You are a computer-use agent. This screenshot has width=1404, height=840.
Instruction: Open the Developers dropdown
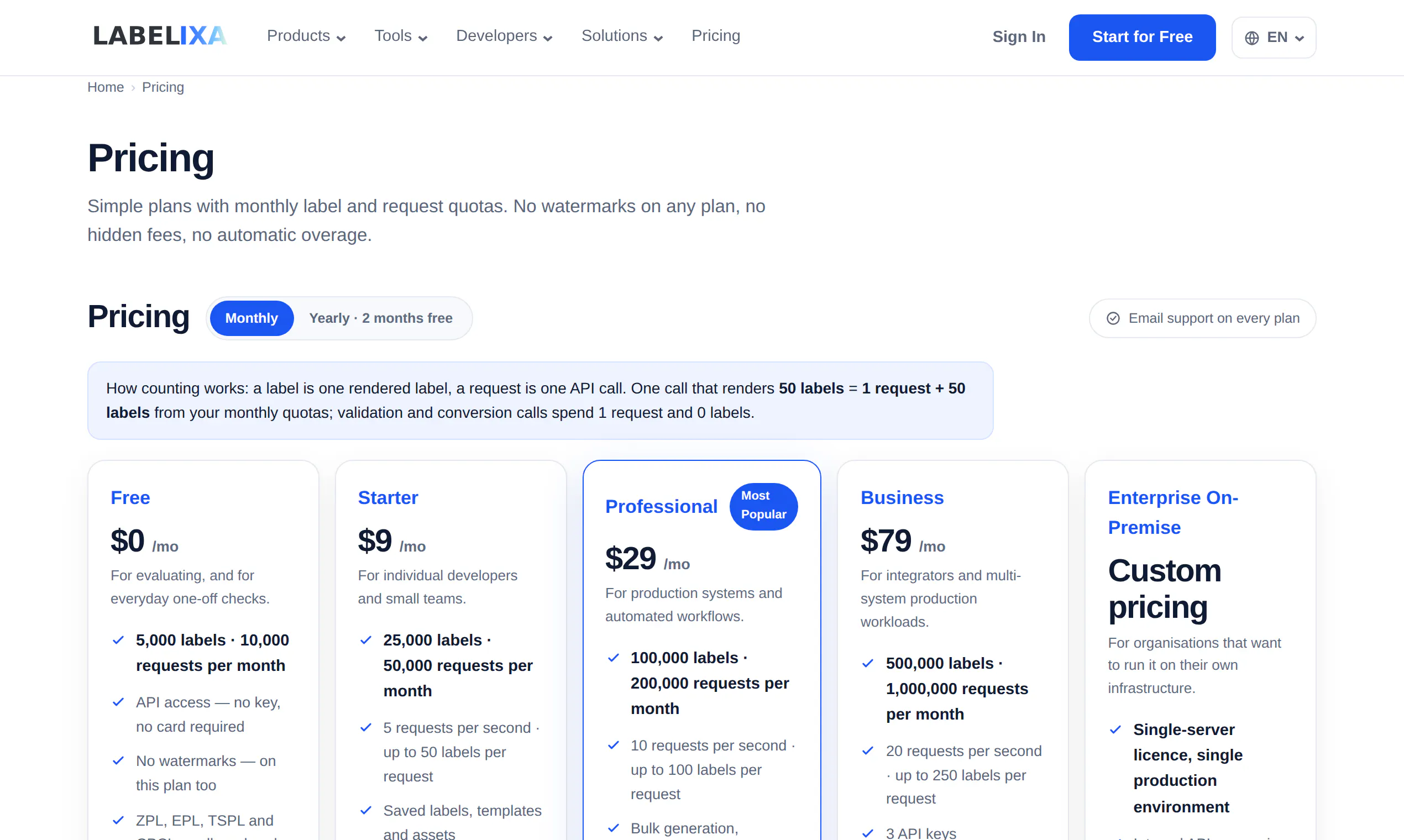[505, 36]
